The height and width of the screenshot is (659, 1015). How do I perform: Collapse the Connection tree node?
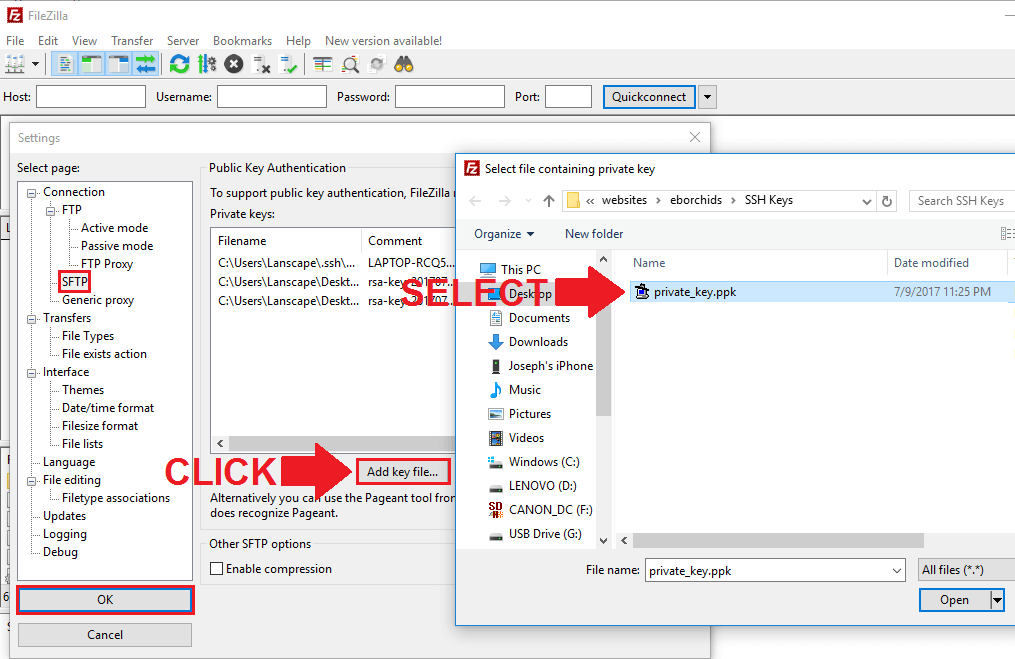[31, 193]
